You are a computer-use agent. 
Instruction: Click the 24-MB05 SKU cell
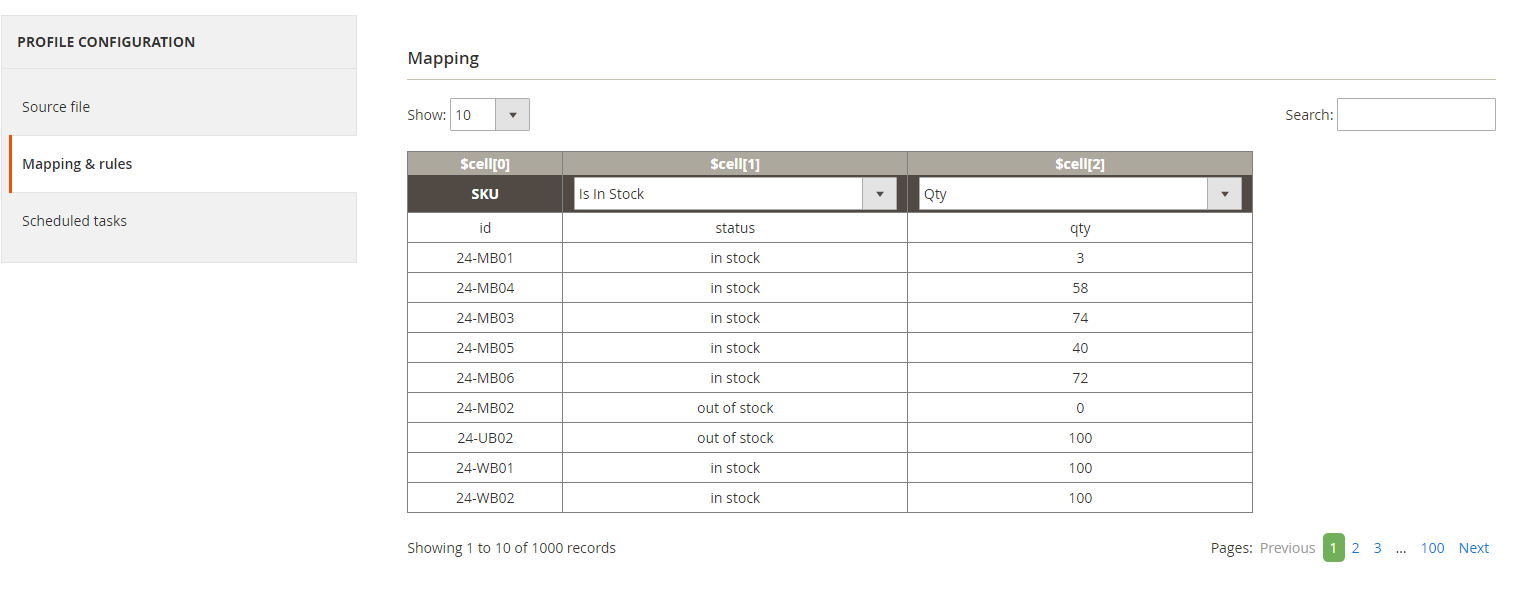(x=485, y=348)
